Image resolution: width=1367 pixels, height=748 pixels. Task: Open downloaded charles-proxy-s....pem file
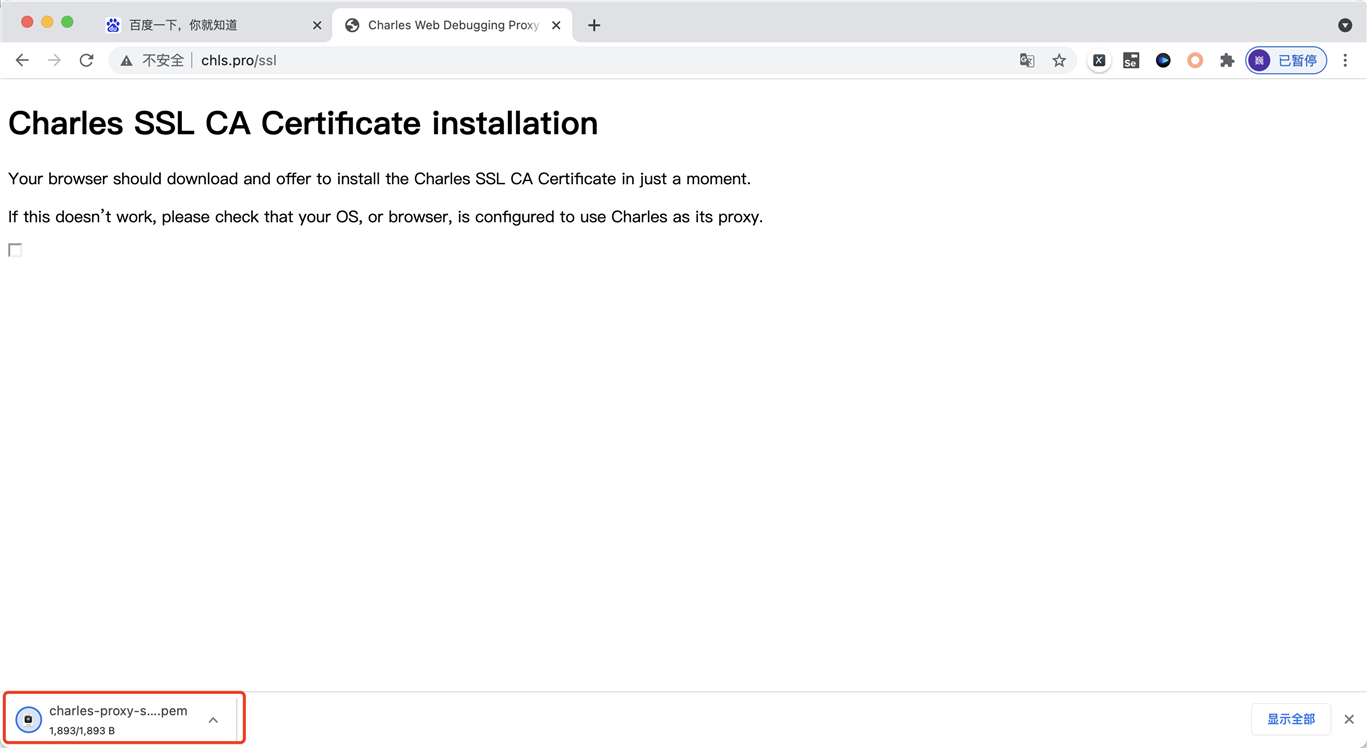[x=118, y=711]
